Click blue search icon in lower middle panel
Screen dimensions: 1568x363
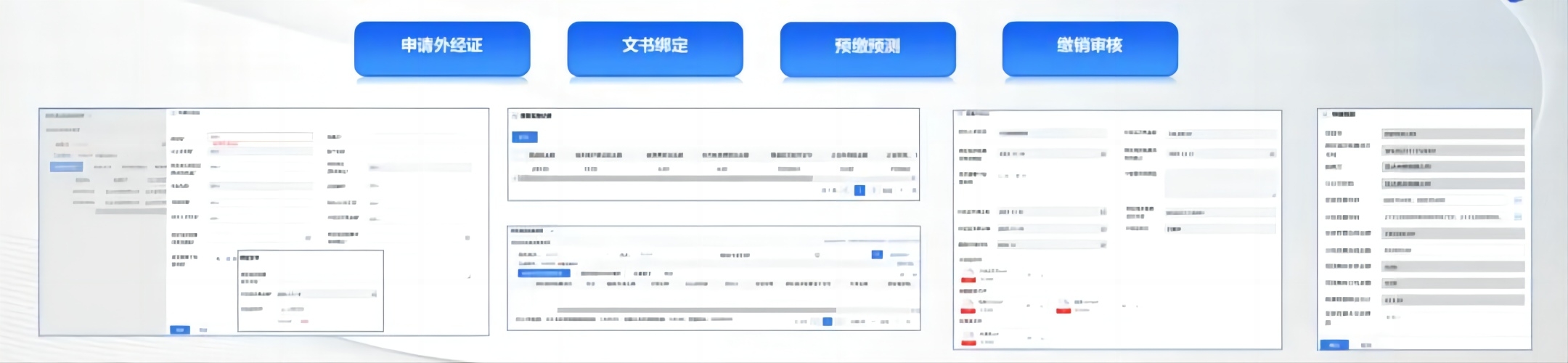click(877, 255)
